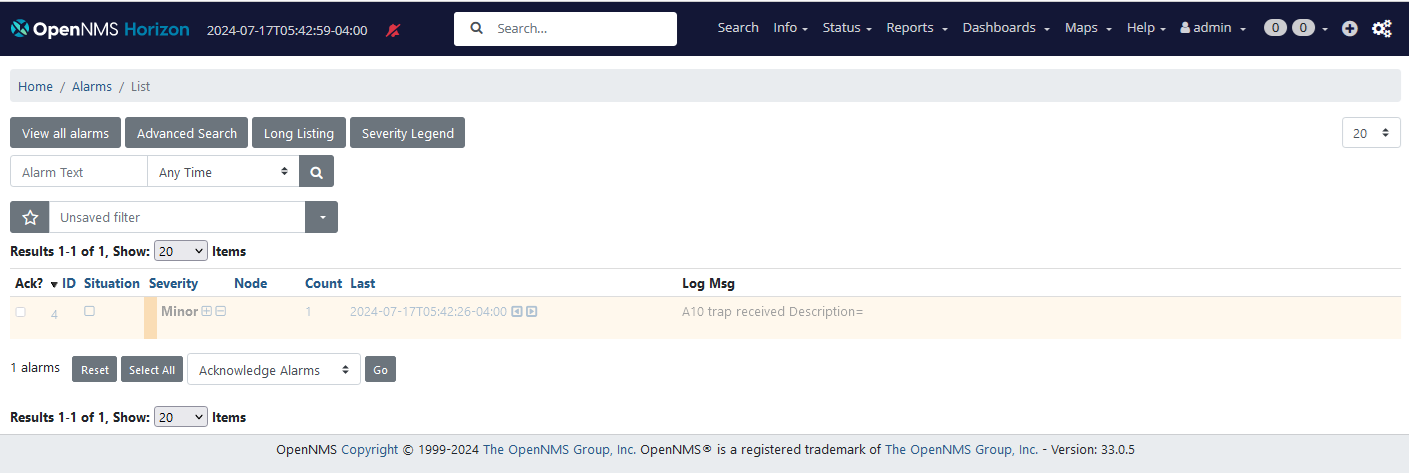Open the configuration gears icon
Viewport: 1409px width, 473px height.
(1381, 29)
